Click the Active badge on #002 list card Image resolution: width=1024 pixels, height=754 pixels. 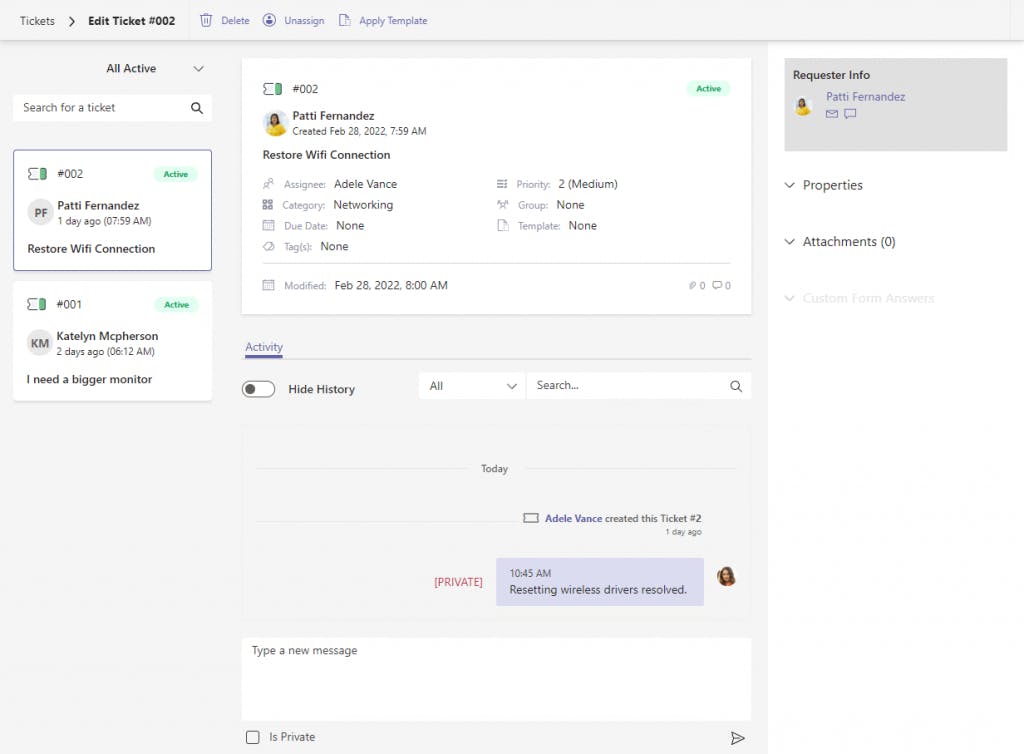(x=176, y=174)
